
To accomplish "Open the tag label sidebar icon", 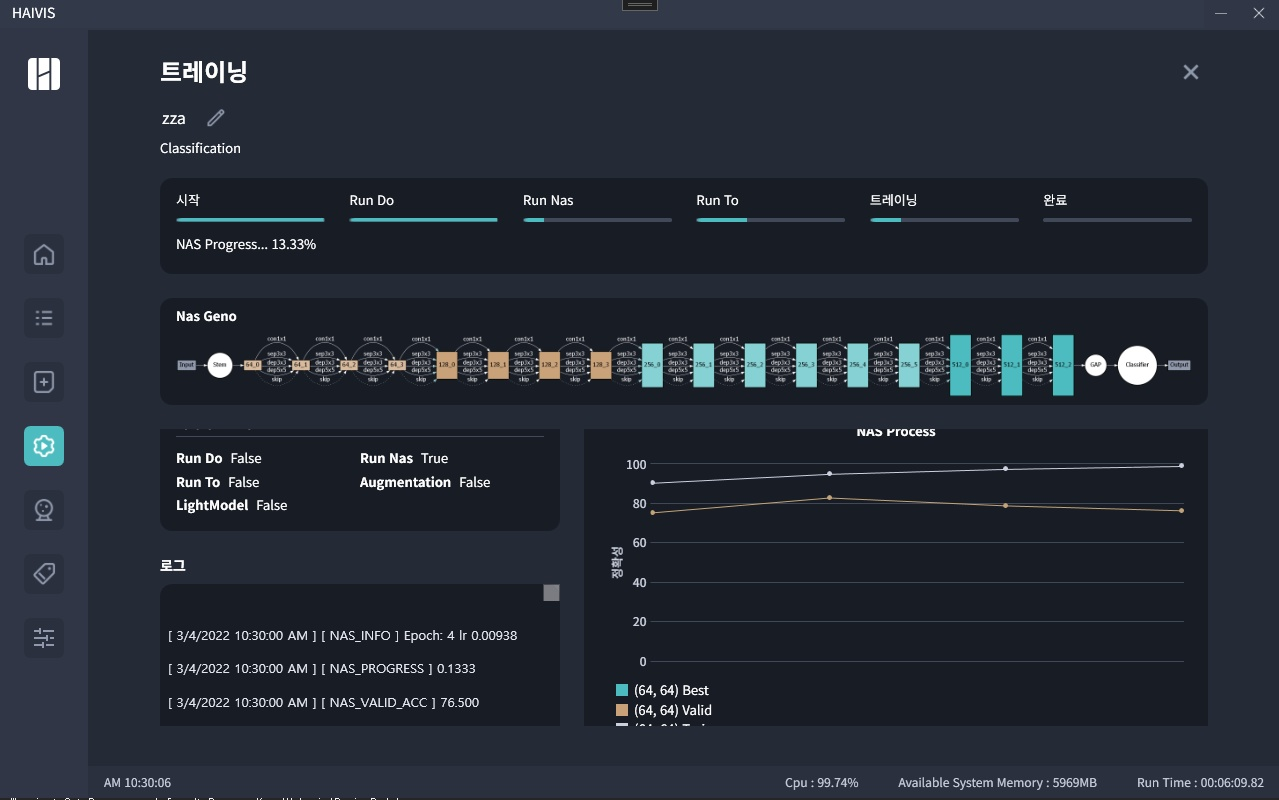I will 44,574.
